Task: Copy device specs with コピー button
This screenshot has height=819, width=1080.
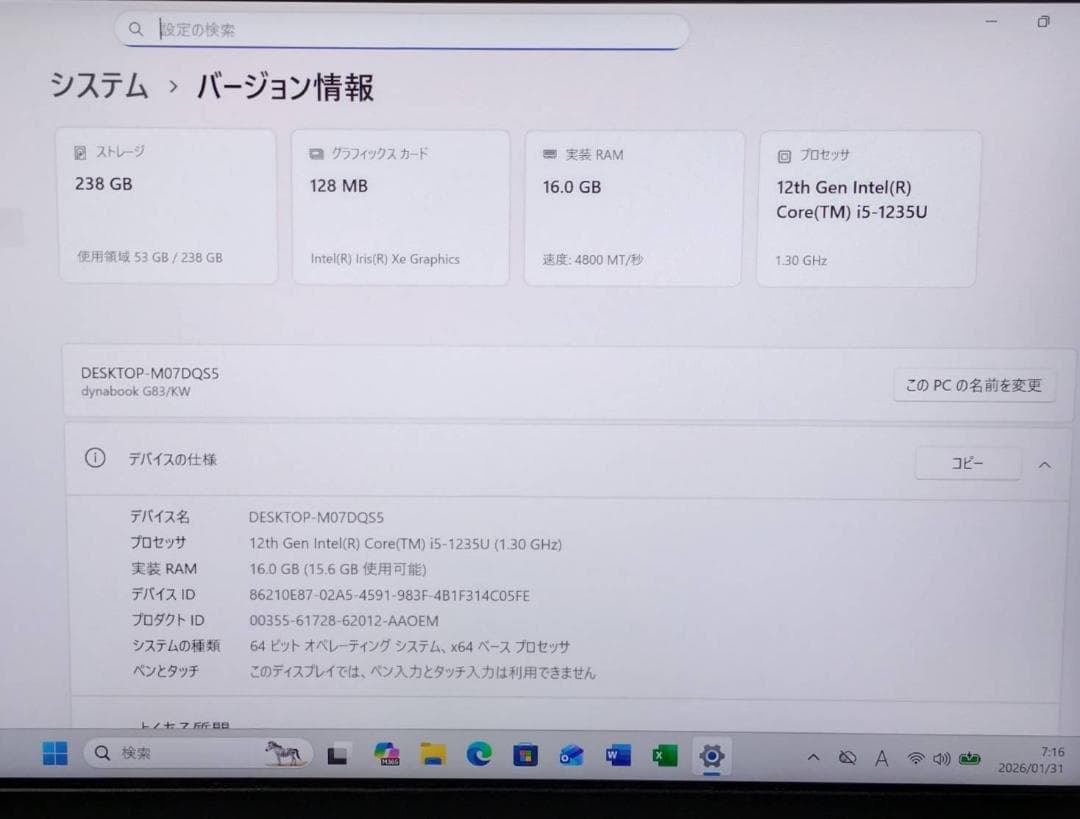Action: pos(967,463)
